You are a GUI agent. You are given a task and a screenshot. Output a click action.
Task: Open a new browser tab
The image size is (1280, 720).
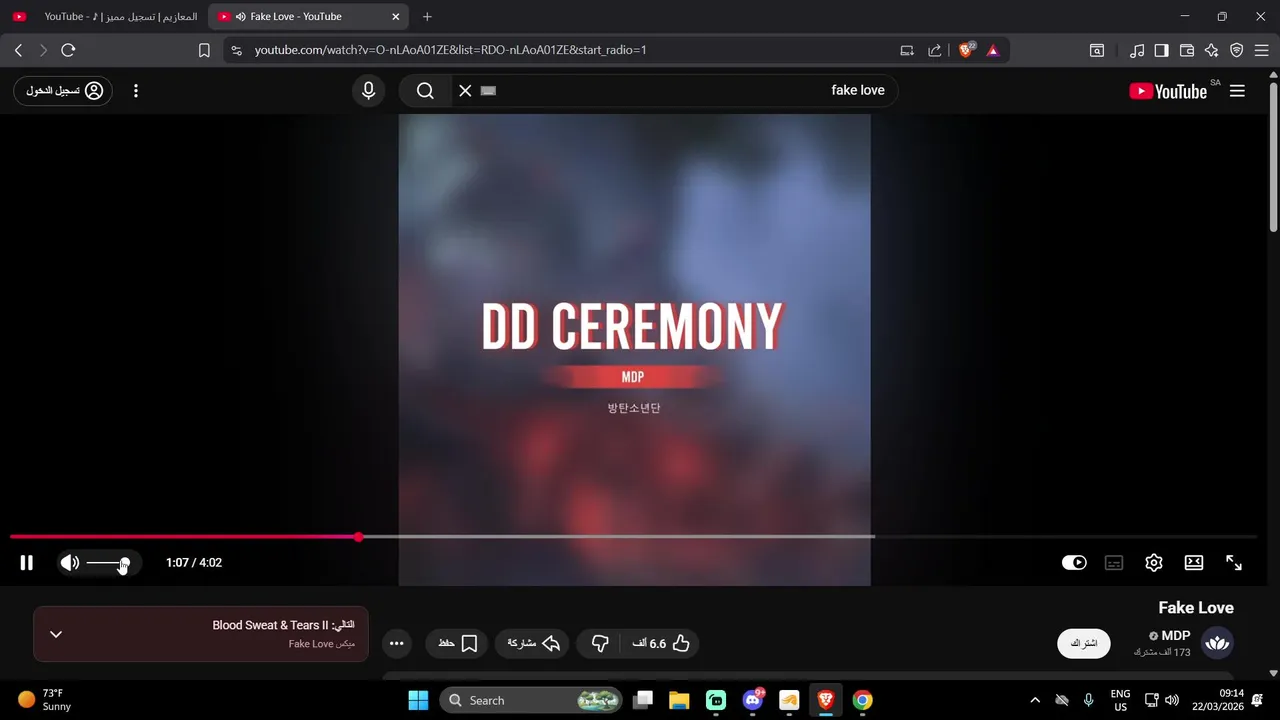[x=427, y=17]
